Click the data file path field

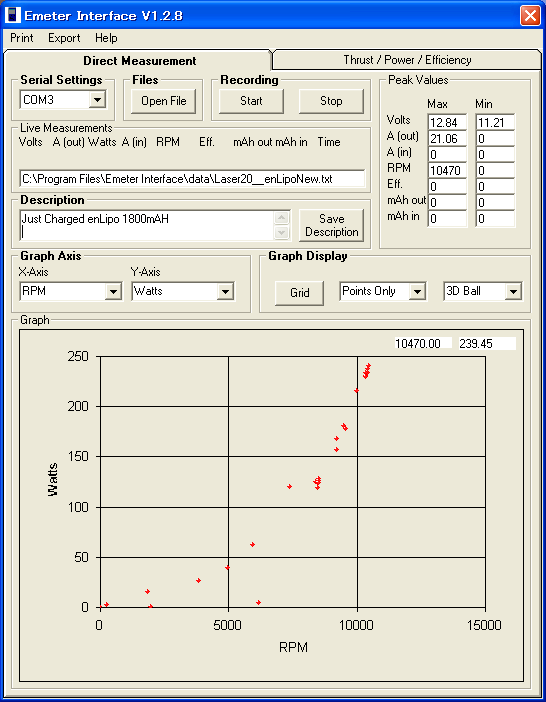tap(192, 179)
